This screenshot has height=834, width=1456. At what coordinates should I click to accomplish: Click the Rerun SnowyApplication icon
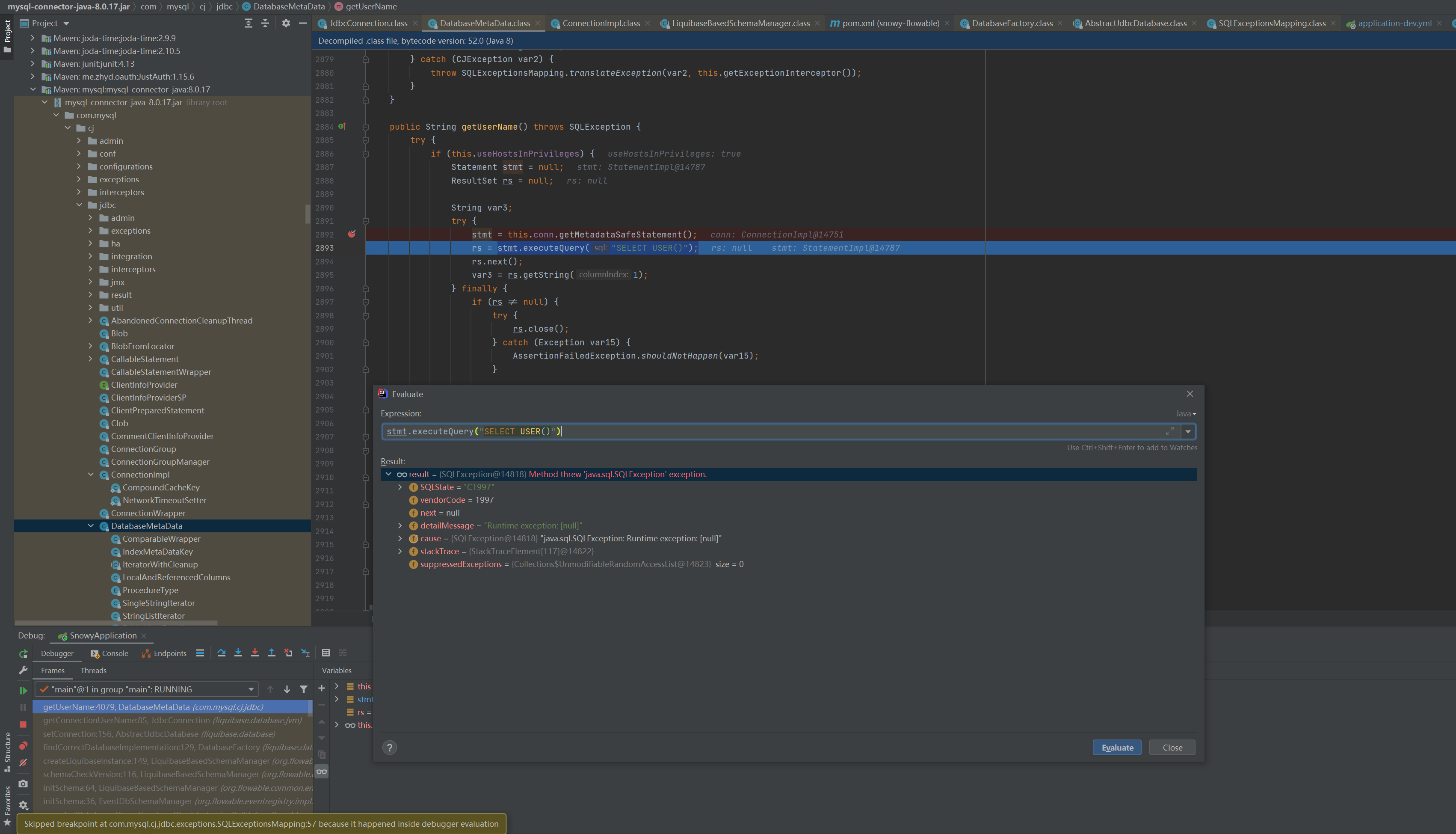23,653
